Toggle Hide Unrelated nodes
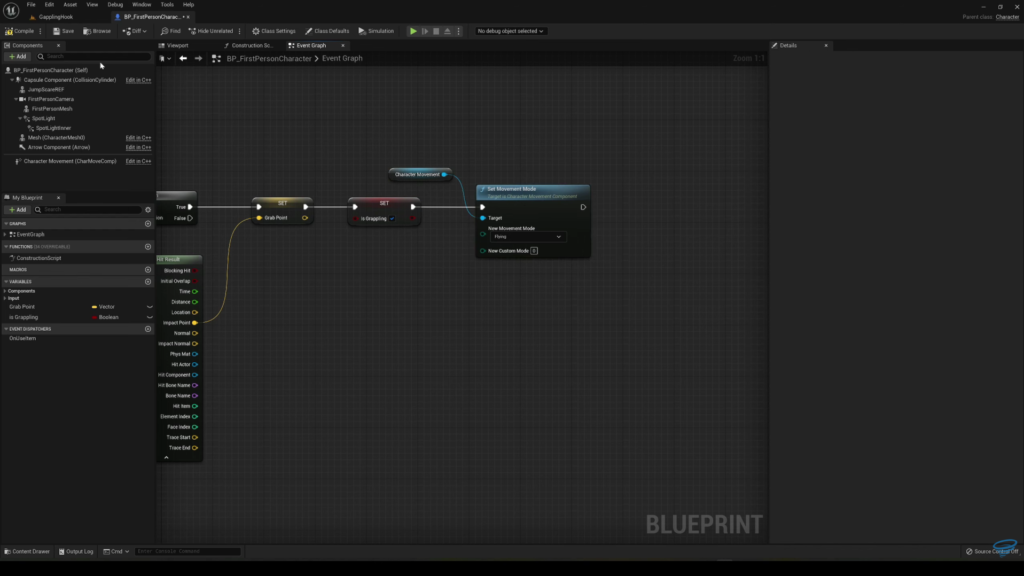The height and width of the screenshot is (576, 1024). pyautogui.click(x=211, y=31)
